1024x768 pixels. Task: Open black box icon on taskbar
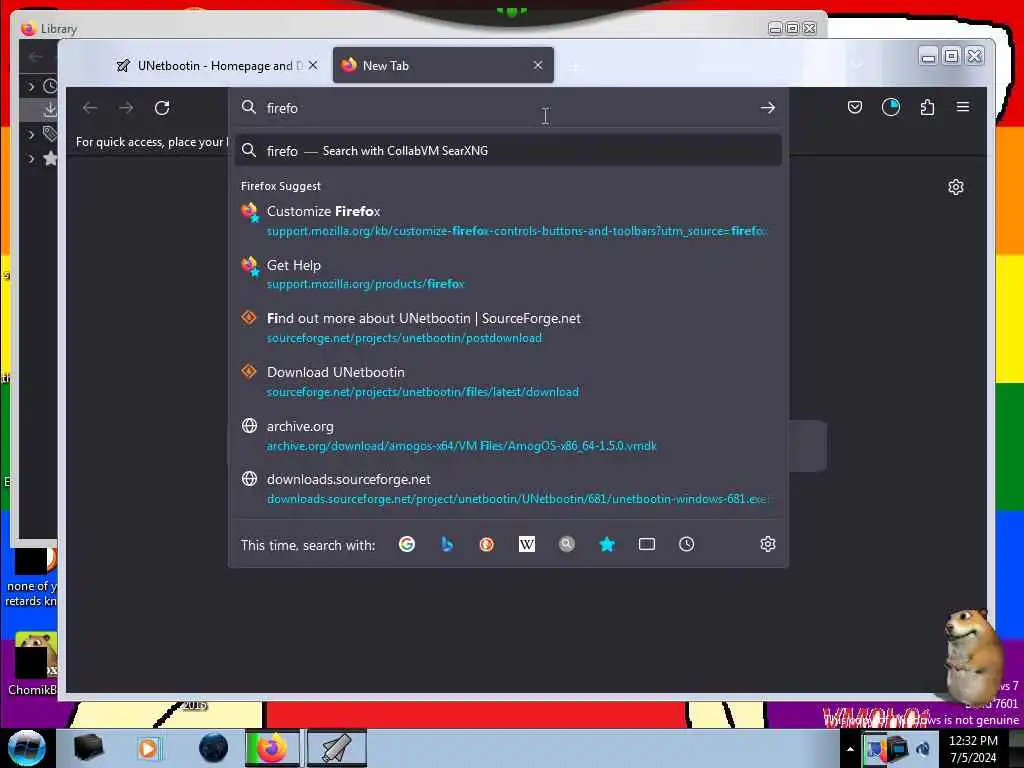tap(89, 748)
